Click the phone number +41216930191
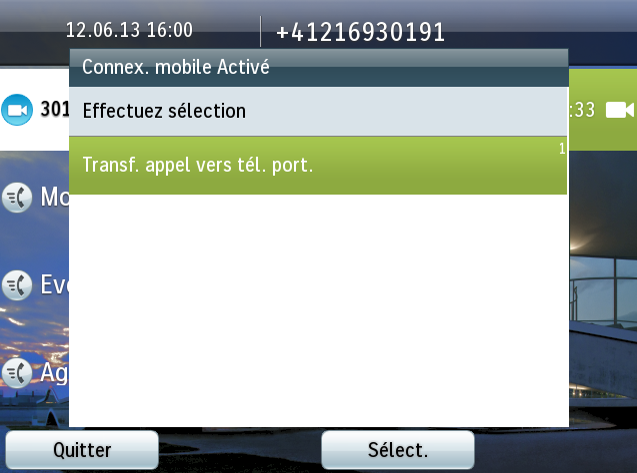Viewport: 637px width, 473px height. tap(360, 32)
